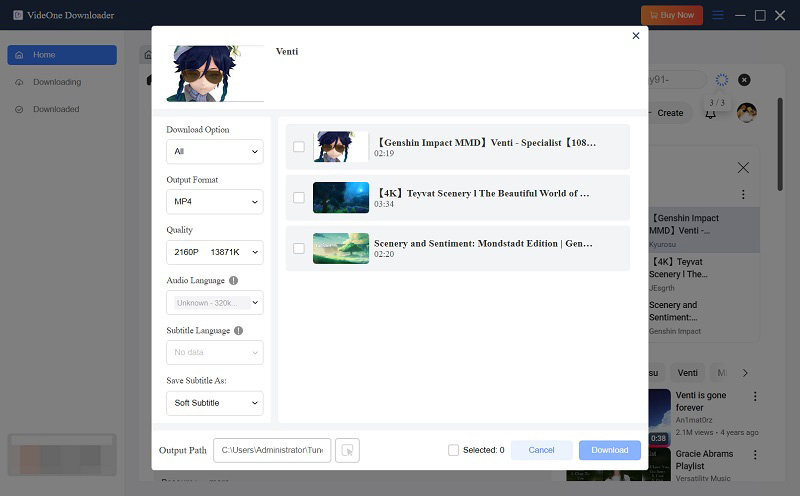Click the Downloading sidebar icon
Image resolution: width=800 pixels, height=496 pixels.
[20, 82]
